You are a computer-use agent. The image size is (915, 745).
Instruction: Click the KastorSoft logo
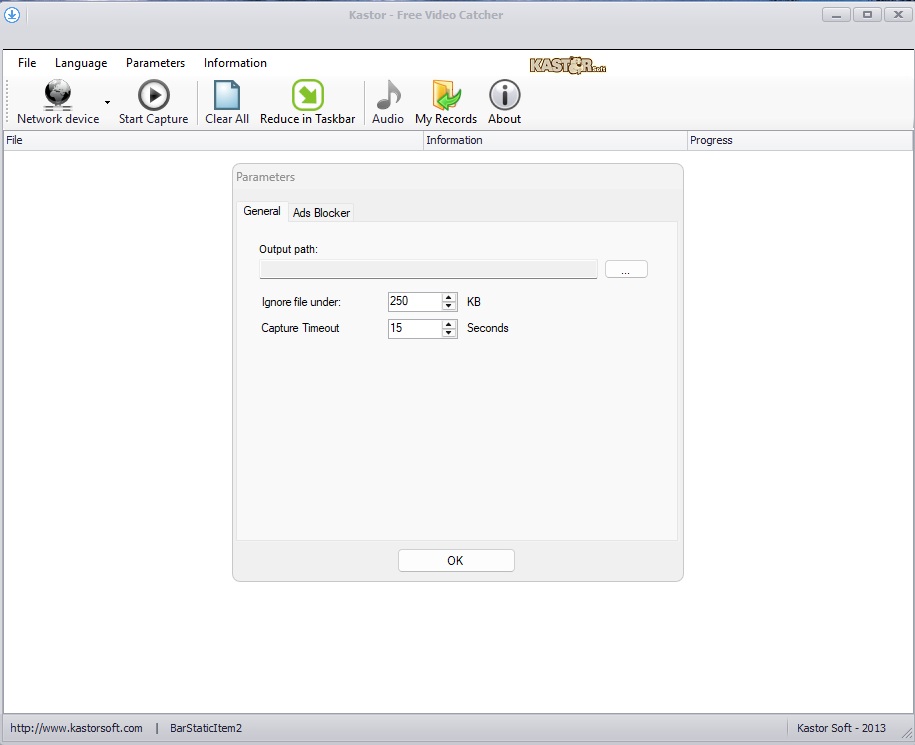pos(567,65)
